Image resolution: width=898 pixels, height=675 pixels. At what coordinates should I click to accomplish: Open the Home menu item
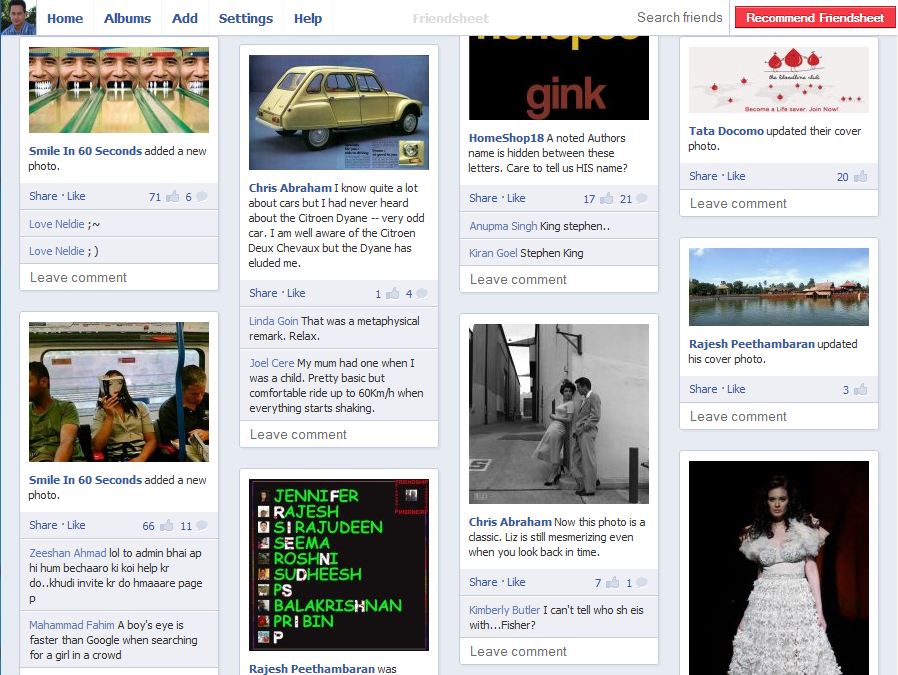pos(65,18)
